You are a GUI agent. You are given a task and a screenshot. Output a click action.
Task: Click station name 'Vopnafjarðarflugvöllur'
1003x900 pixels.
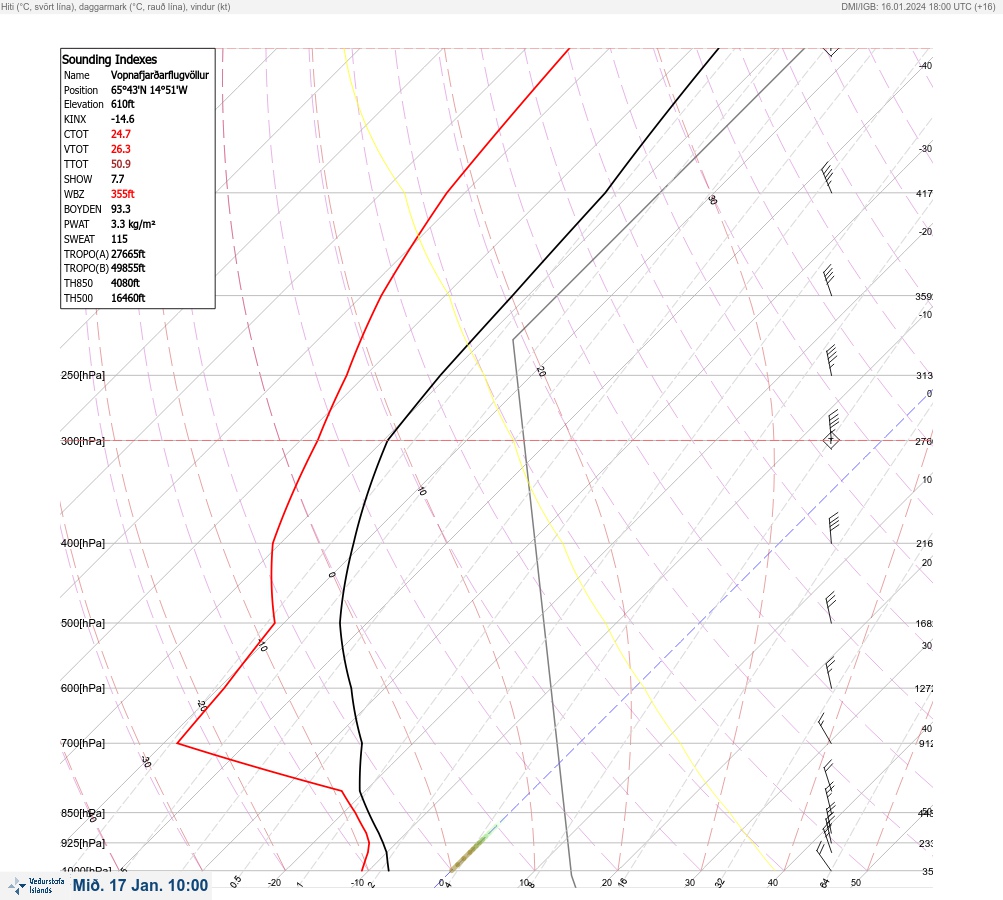160,75
